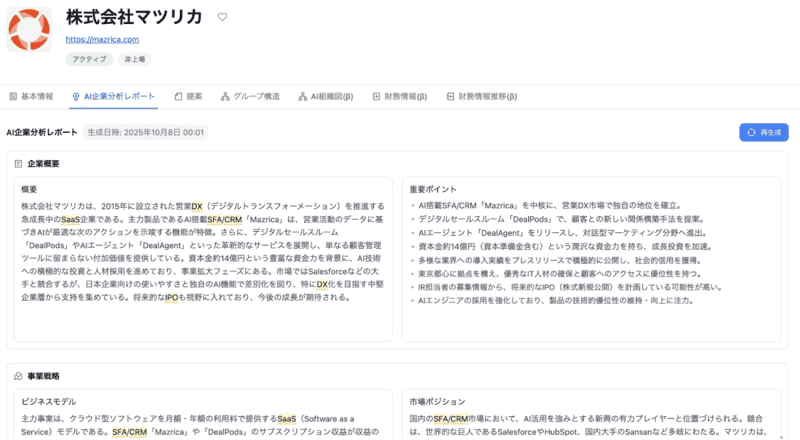The image size is (800, 440).
Task: Open the 提案 tab
Action: pos(188,97)
